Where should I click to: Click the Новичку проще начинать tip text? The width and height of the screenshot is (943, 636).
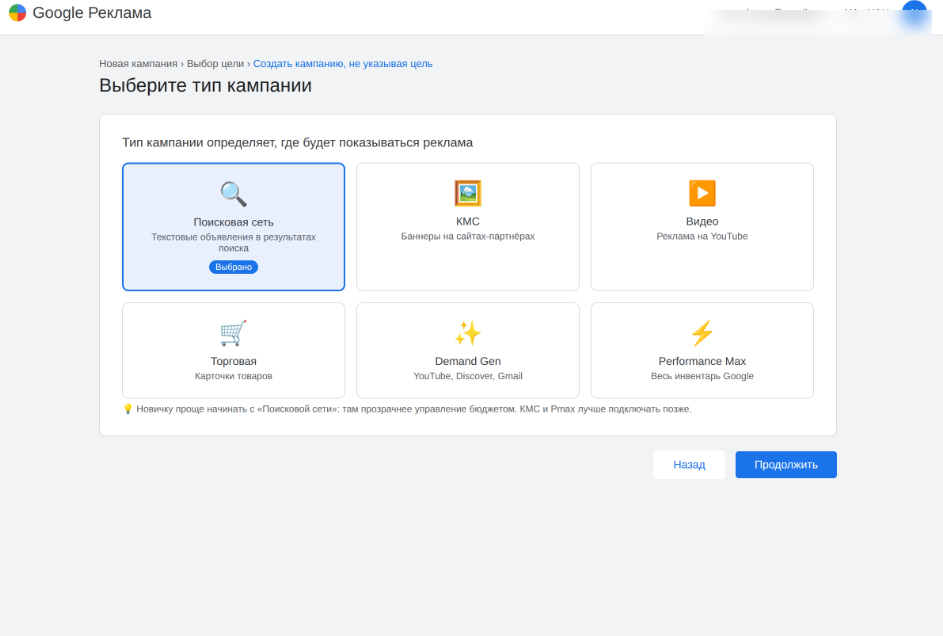(x=414, y=409)
